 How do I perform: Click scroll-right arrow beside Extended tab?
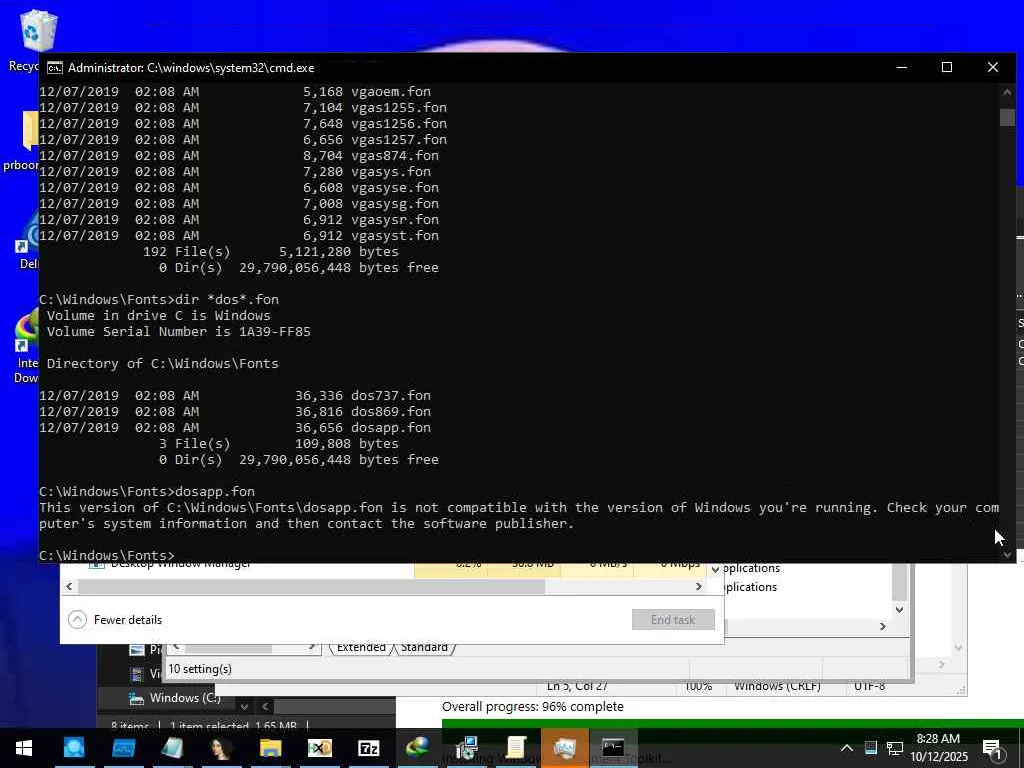(312, 647)
